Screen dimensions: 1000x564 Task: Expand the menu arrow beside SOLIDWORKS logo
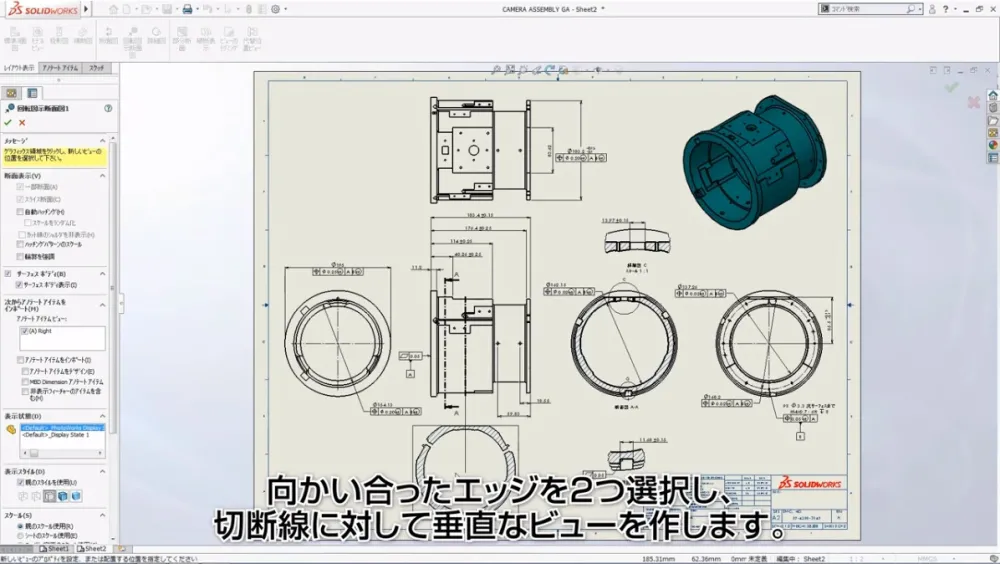tap(86, 9)
